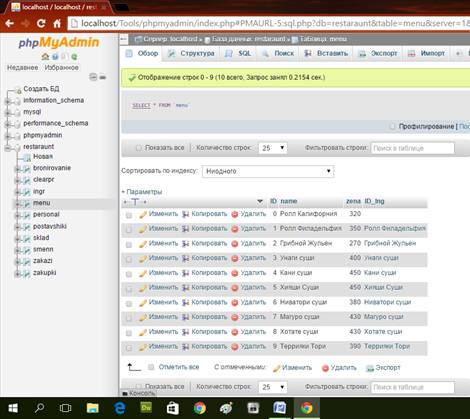470x419 pixels.
Task: Click the browser back arrow
Action: pyautogui.click(x=9, y=23)
